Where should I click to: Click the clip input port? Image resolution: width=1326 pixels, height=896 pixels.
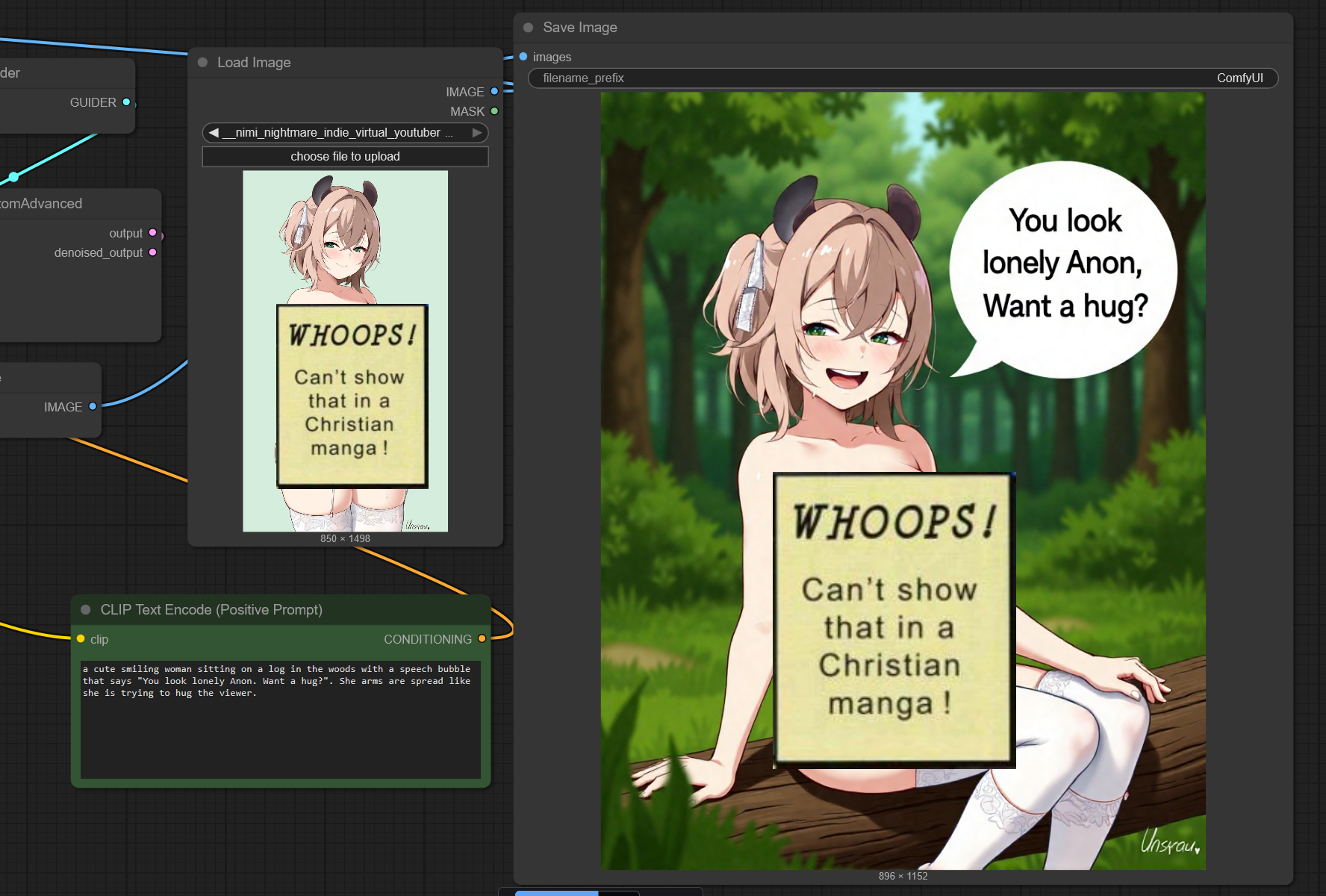(x=81, y=639)
